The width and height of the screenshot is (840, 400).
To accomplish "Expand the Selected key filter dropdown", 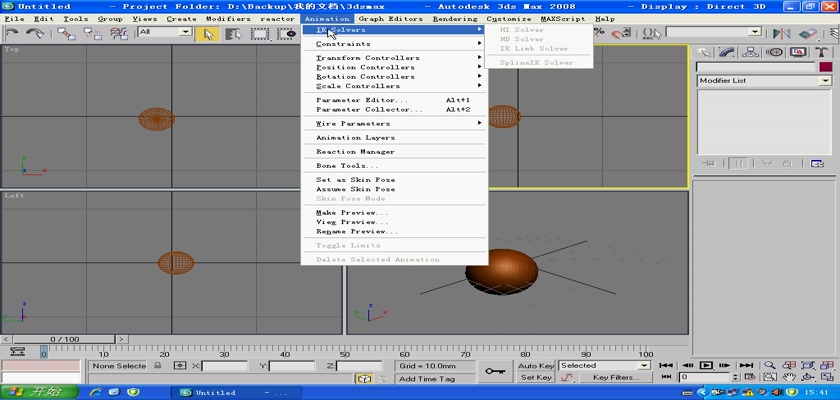I will (x=644, y=366).
